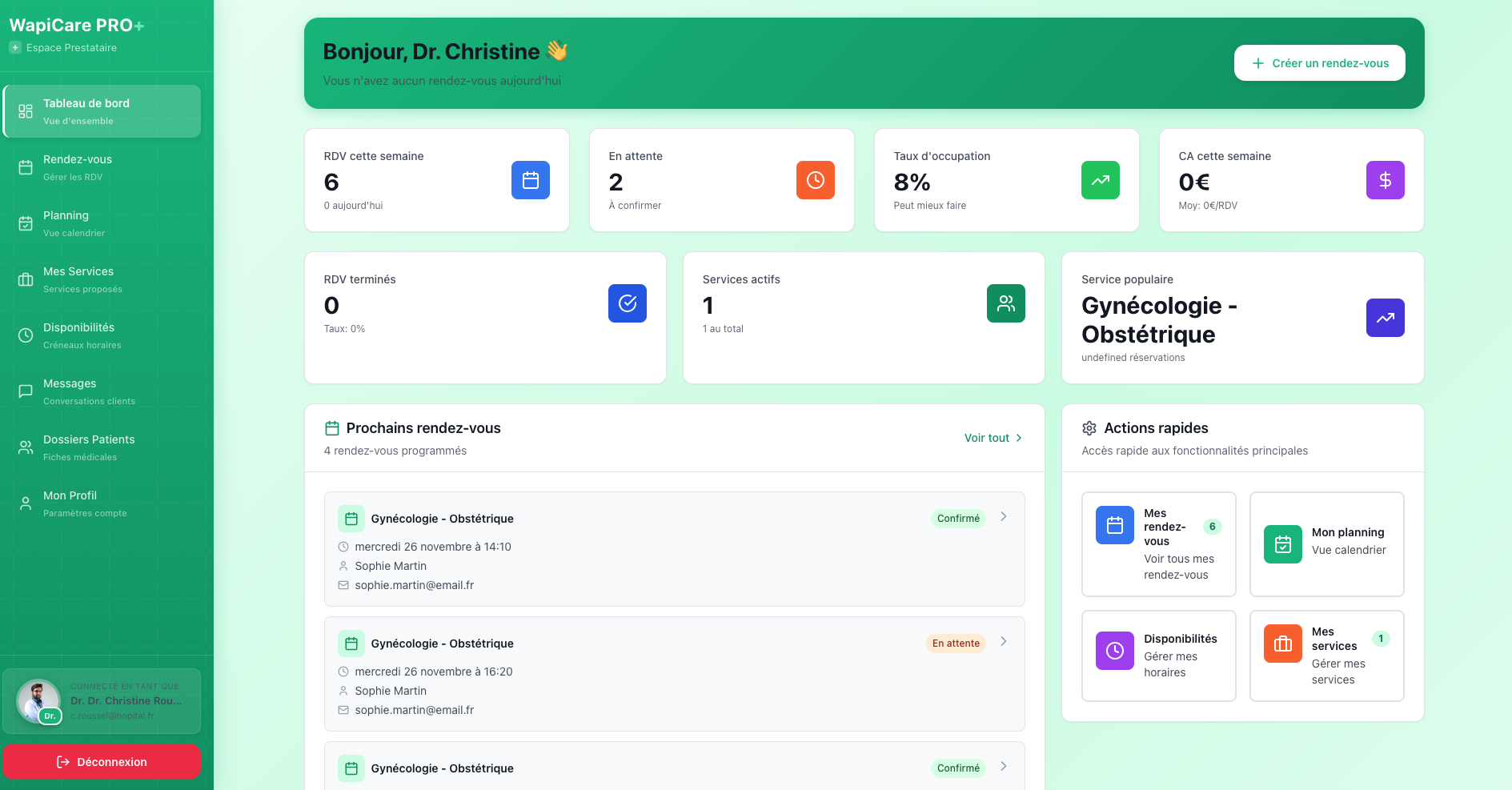Select the Dossiers Patients sidebar icon
The width and height of the screenshot is (1512, 790).
coord(25,447)
